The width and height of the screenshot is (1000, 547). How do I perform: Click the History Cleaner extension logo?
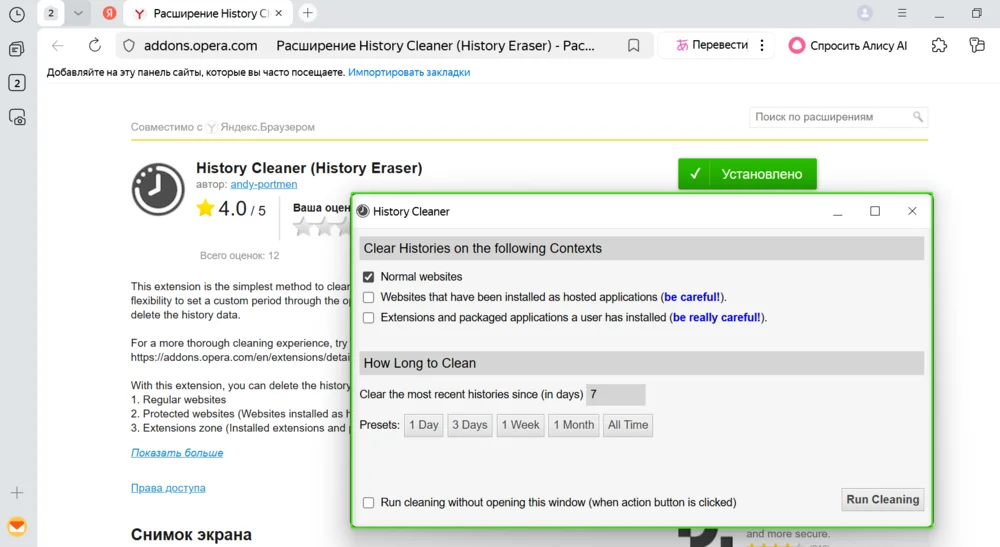tap(158, 189)
